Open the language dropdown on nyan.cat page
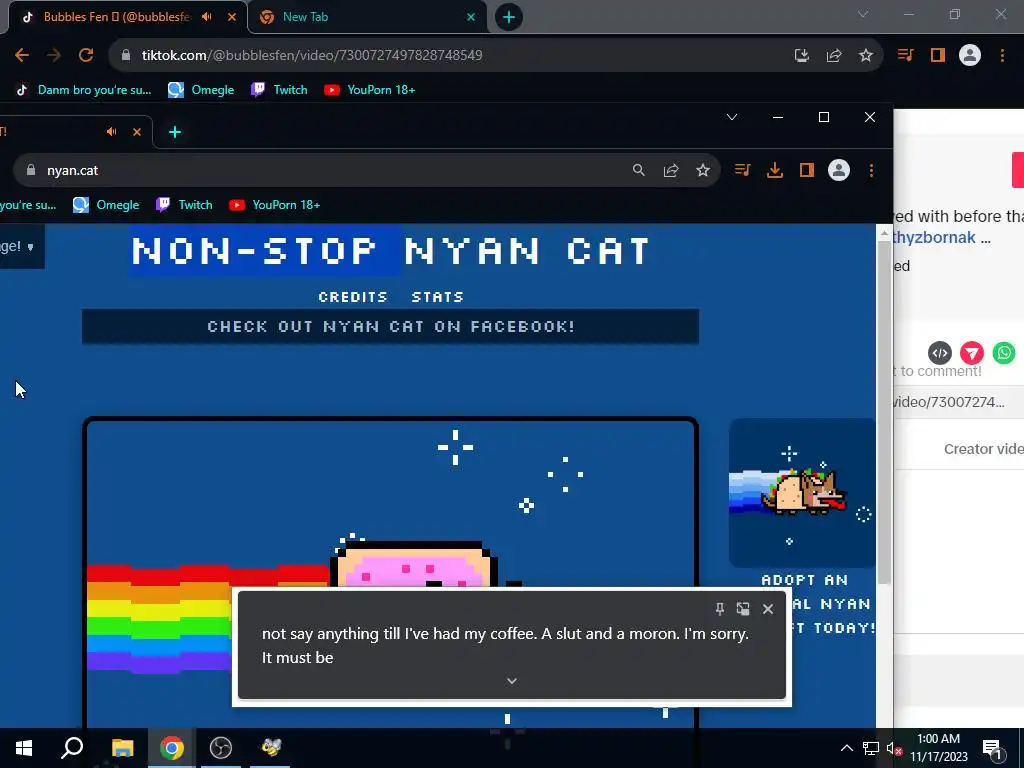Image resolution: width=1024 pixels, height=768 pixels. click(x=20, y=247)
